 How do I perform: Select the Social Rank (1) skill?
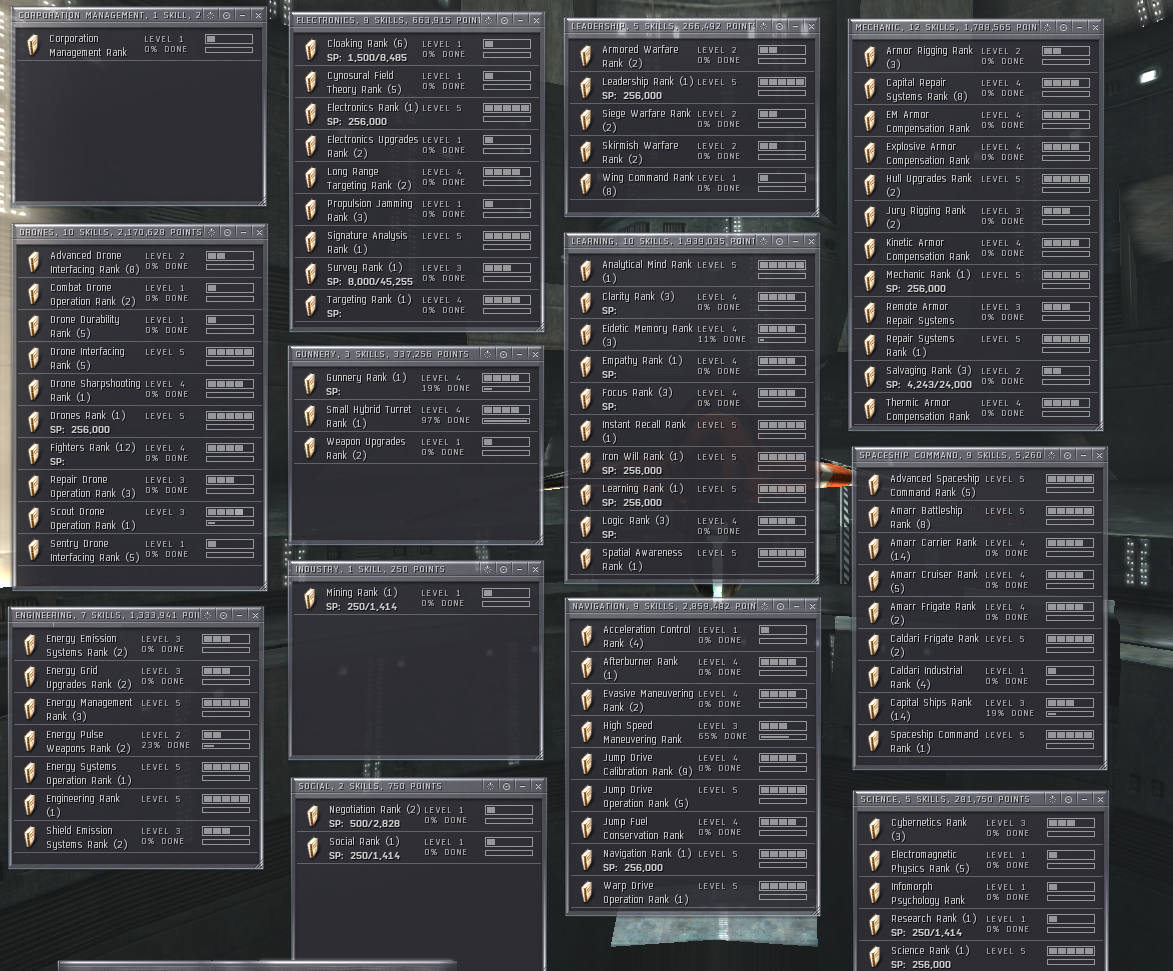[419, 848]
